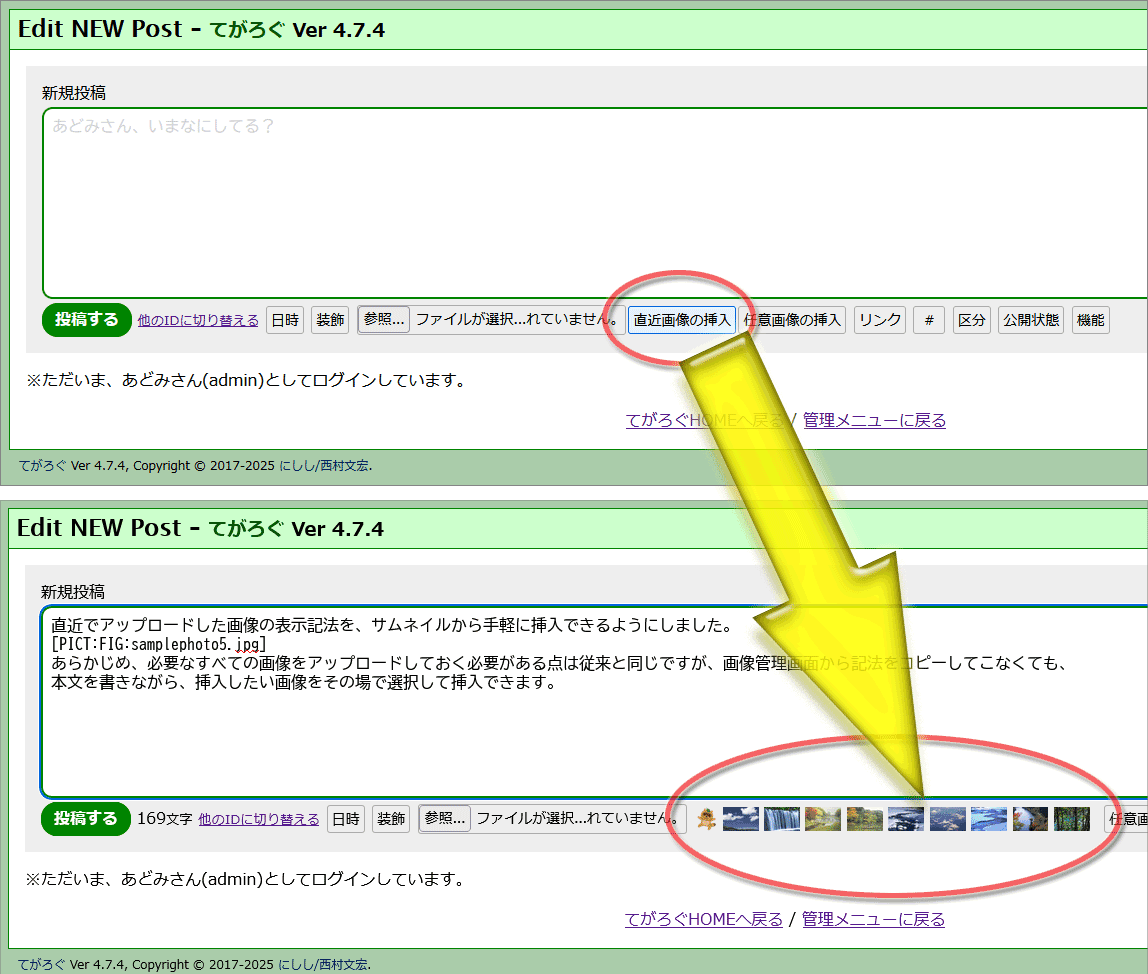Click the # hashtag button
The height and width of the screenshot is (974, 1148).
pyautogui.click(x=929, y=320)
